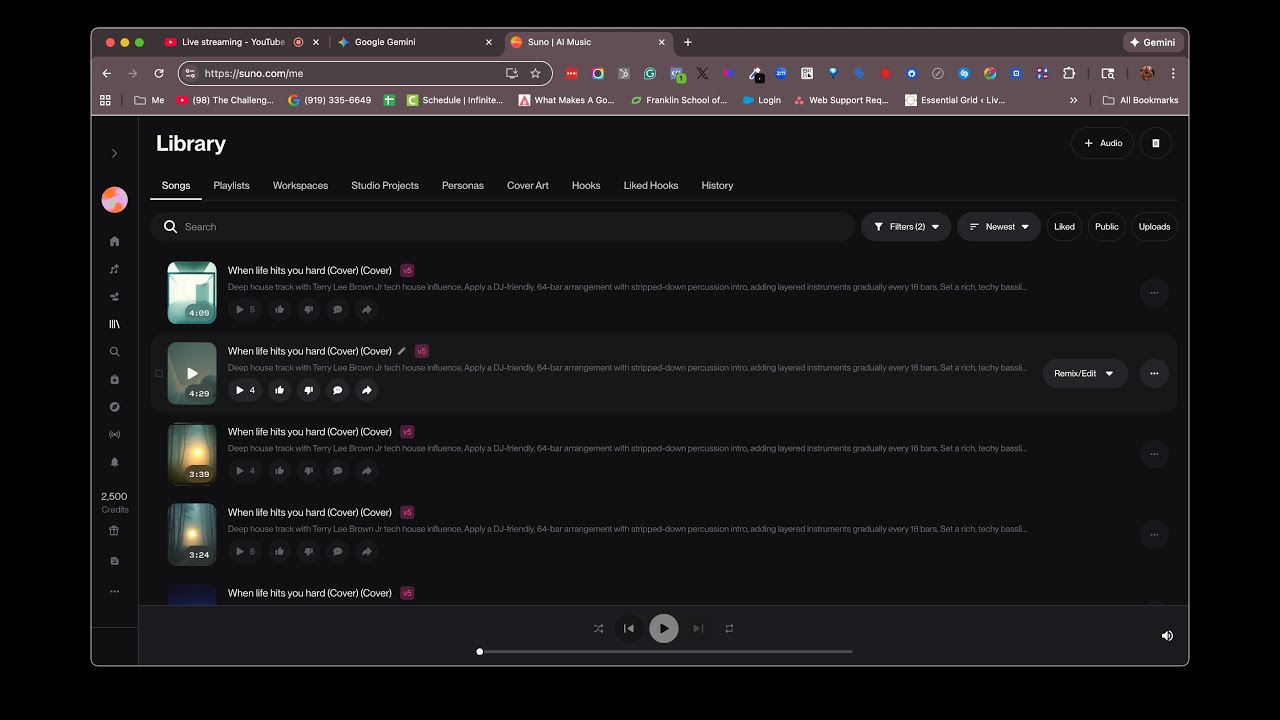Open the notifications bell in sidebar
1280x720 pixels.
[114, 462]
